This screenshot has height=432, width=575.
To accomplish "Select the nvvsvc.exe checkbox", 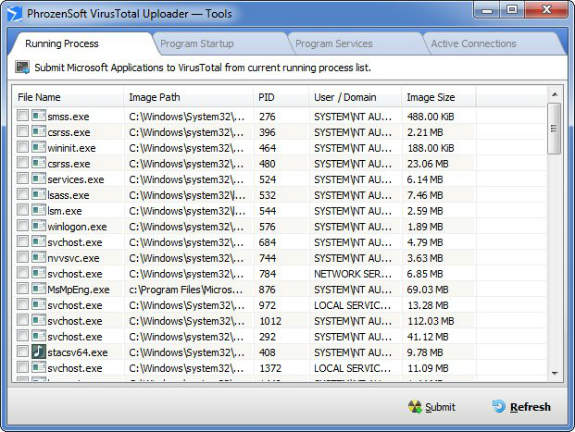I will (22, 257).
